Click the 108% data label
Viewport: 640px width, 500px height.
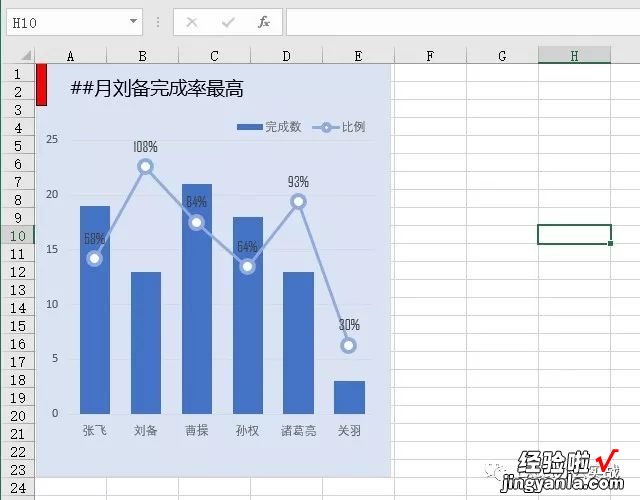[x=145, y=147]
